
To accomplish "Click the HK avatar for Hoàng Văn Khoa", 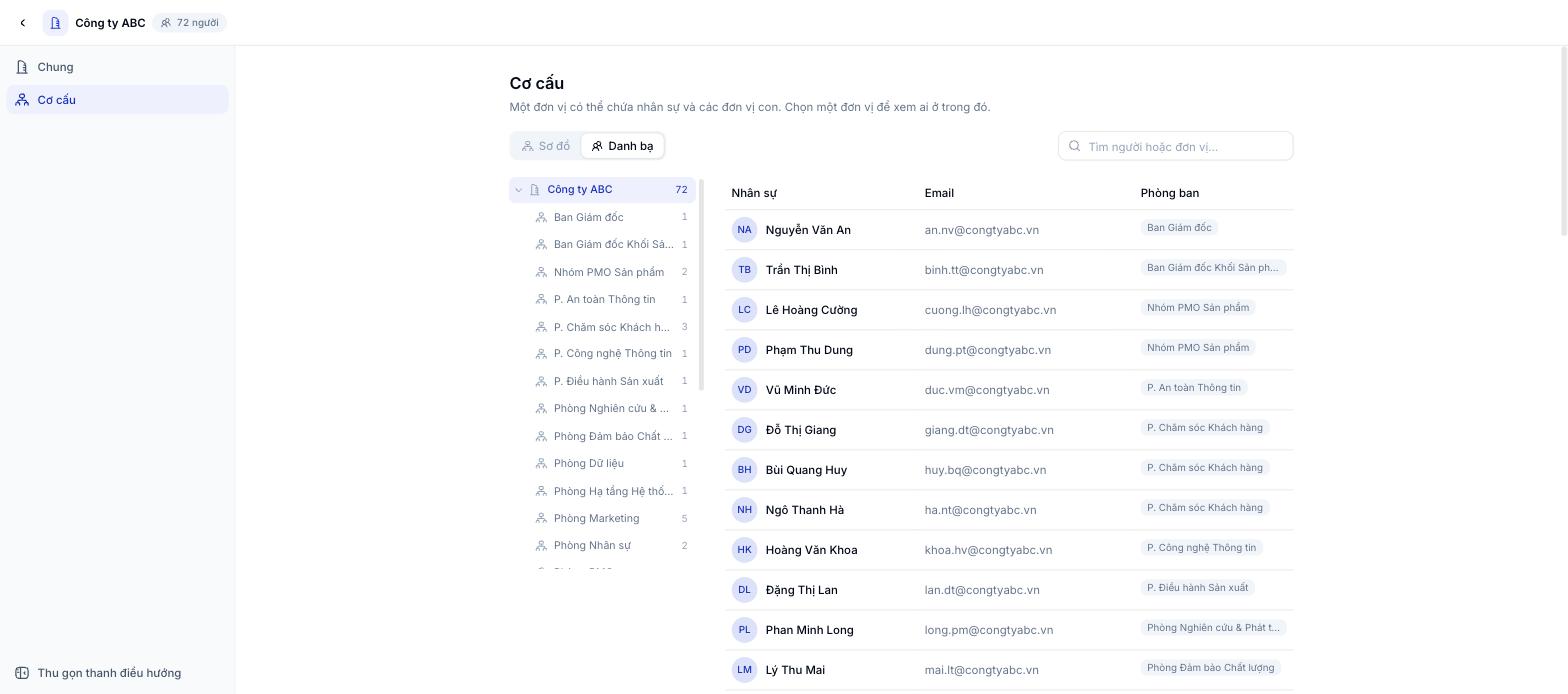I will pyautogui.click(x=744, y=550).
